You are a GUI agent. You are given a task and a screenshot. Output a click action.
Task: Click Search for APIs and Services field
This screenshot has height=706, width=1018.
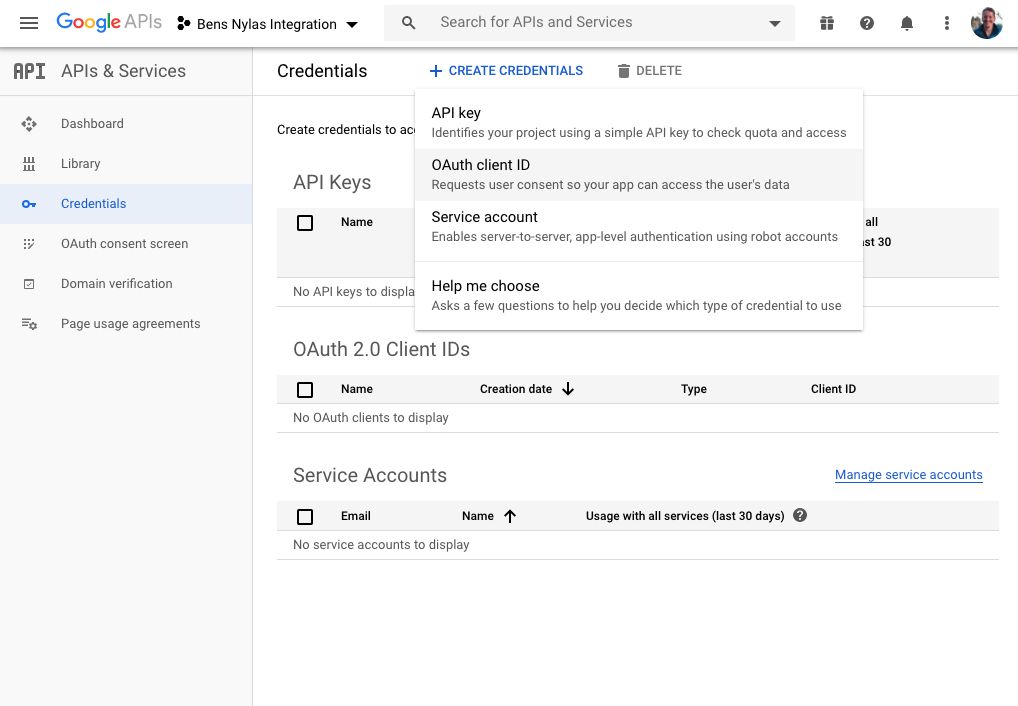tap(588, 23)
